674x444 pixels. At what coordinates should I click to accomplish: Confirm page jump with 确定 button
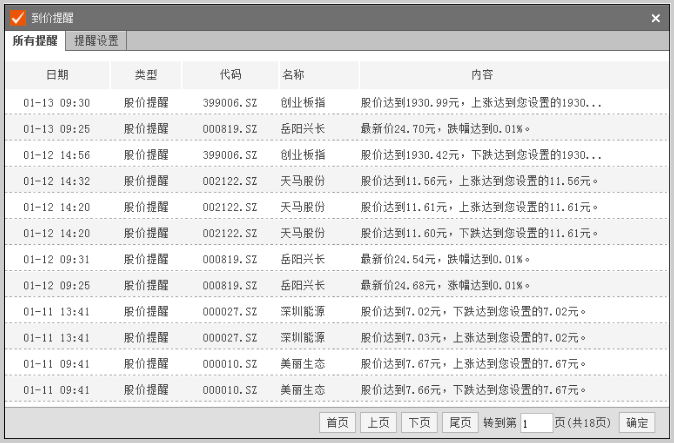click(x=637, y=423)
